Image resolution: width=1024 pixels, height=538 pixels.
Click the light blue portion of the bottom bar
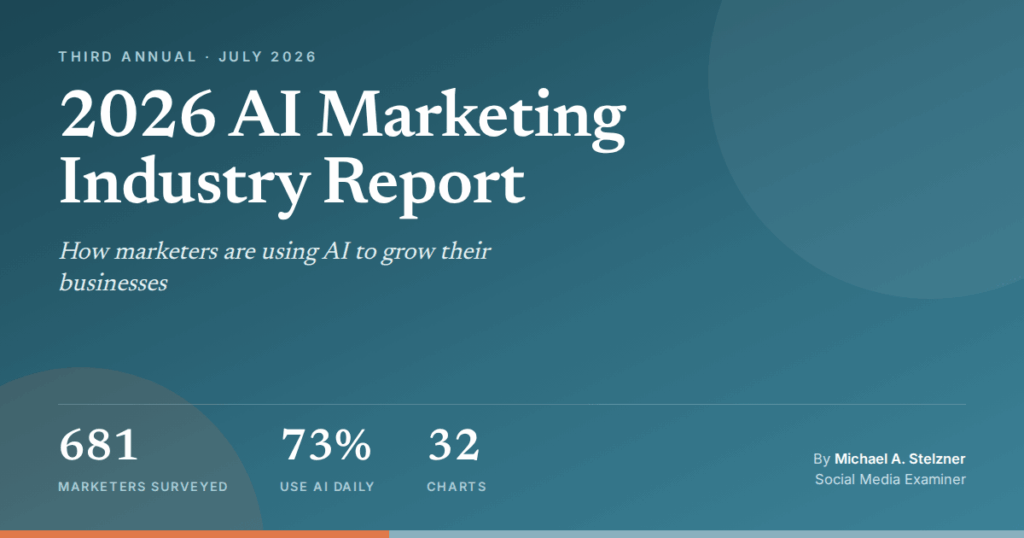coord(707,534)
